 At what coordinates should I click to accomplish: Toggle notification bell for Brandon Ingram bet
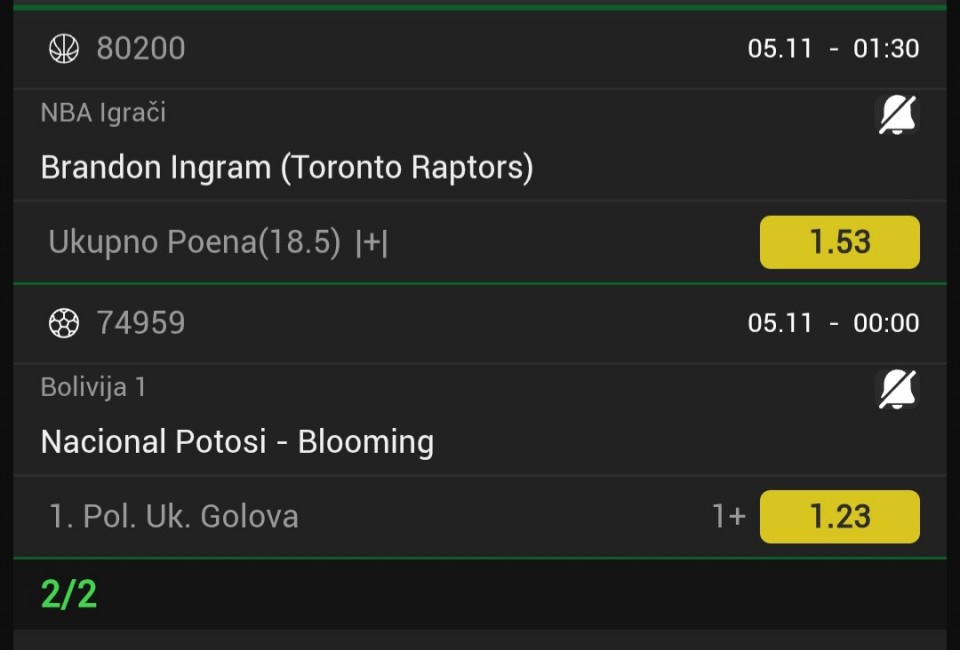897,116
